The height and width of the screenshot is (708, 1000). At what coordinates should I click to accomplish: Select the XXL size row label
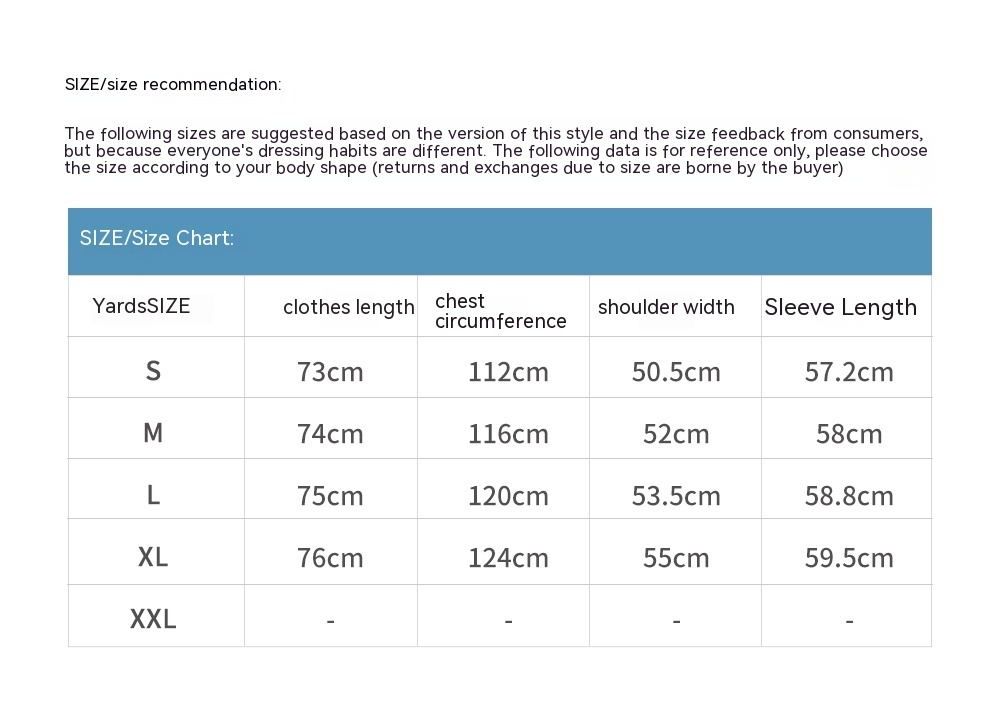click(153, 619)
